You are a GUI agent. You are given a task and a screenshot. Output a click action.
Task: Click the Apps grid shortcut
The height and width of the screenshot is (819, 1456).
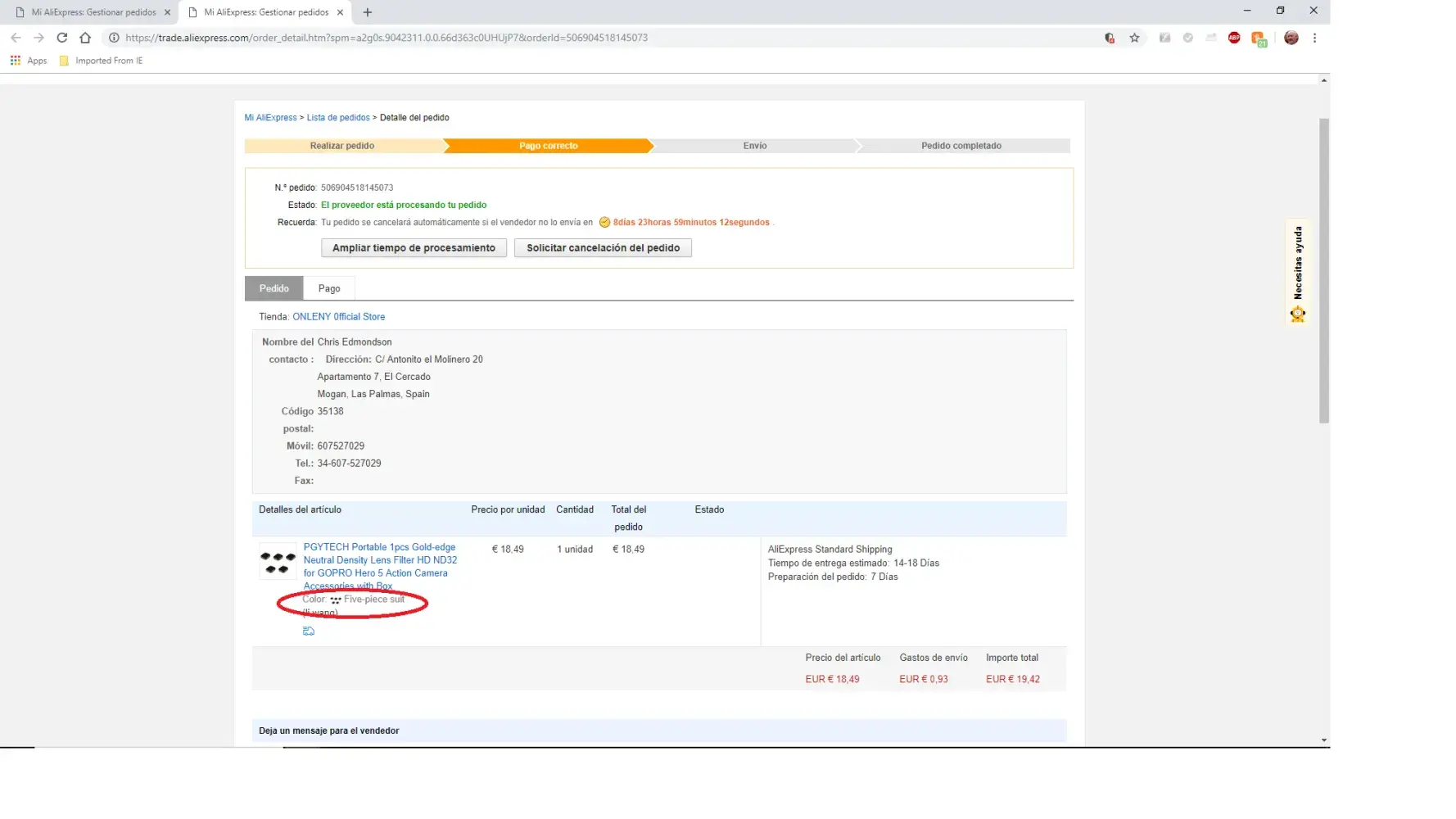[28, 61]
